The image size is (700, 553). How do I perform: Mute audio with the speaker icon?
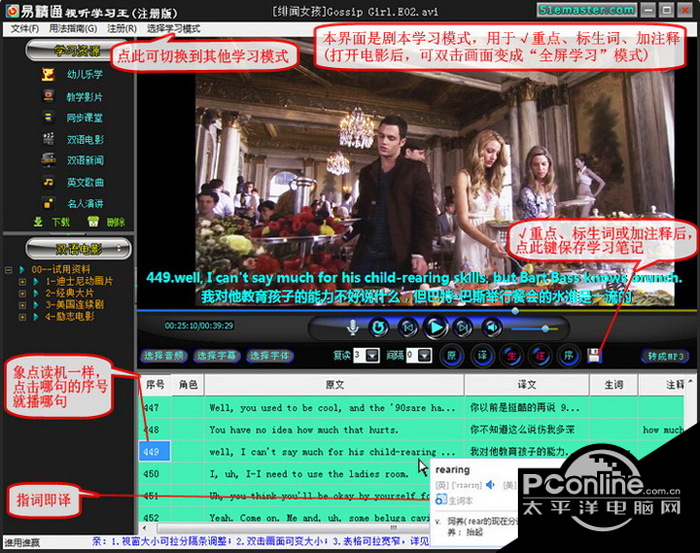(x=492, y=328)
